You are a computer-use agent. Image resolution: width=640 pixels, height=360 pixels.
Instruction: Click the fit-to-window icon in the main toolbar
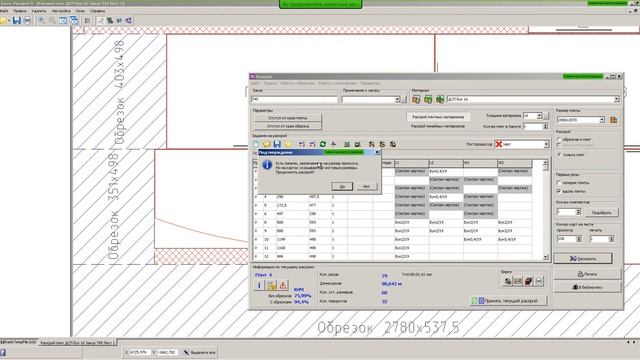[63, 20]
